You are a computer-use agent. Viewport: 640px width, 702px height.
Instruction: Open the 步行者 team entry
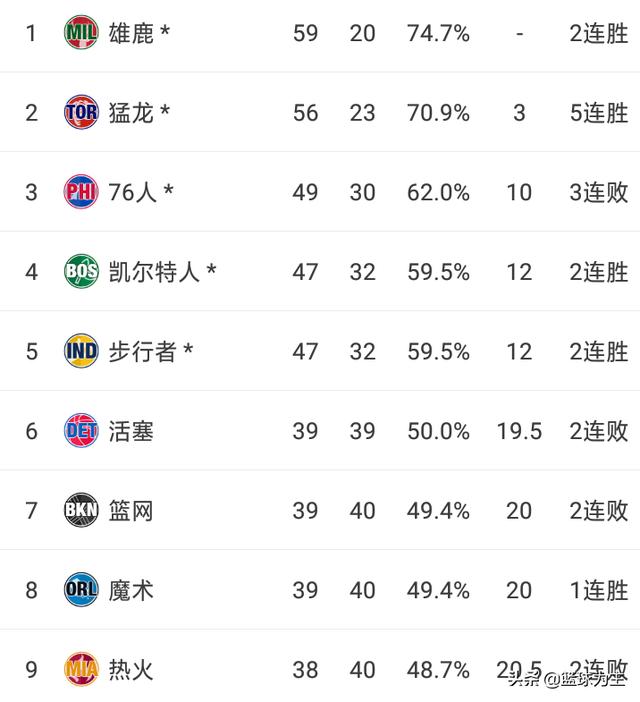(x=142, y=351)
